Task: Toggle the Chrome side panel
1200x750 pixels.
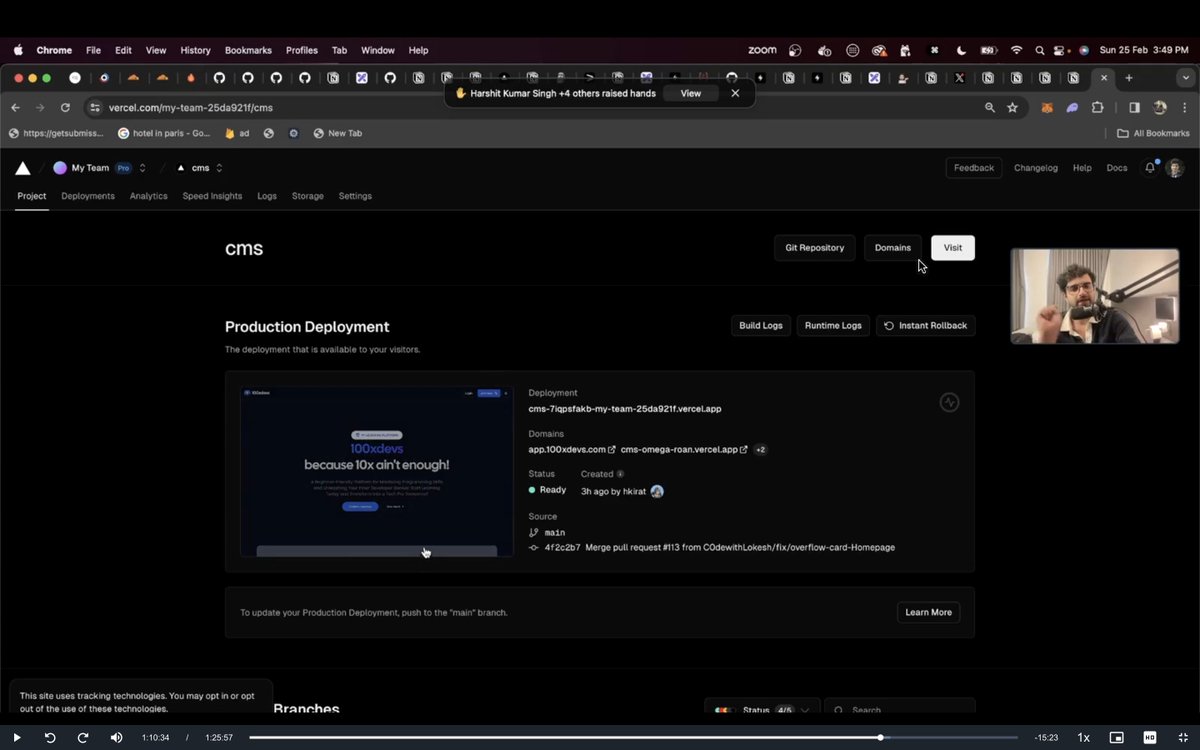Action: pos(1134,107)
